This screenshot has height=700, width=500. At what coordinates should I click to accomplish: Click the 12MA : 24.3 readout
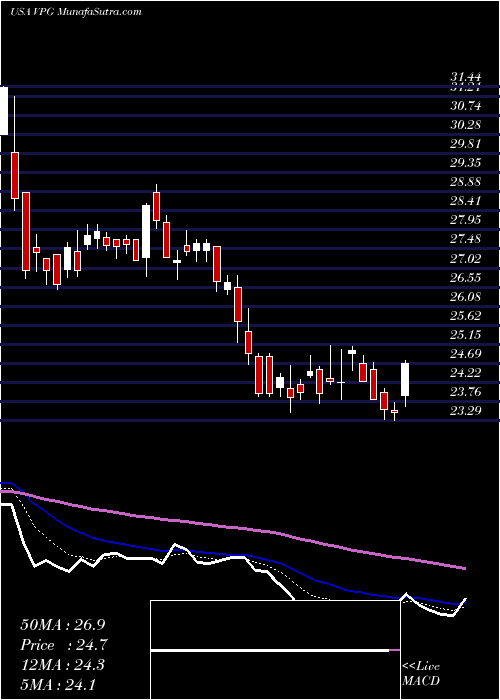[x=62, y=665]
